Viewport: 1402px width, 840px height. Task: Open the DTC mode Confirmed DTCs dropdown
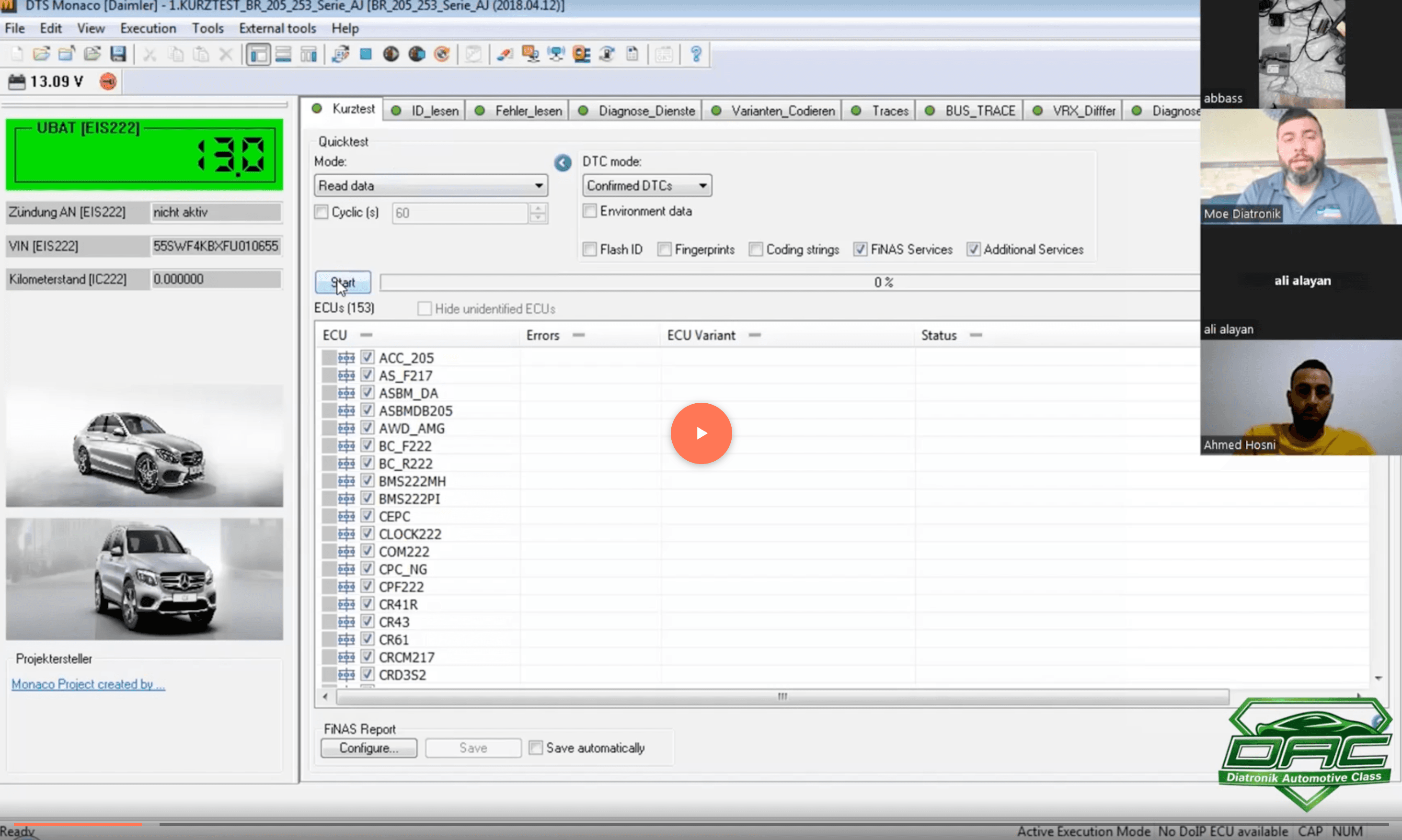pos(647,186)
